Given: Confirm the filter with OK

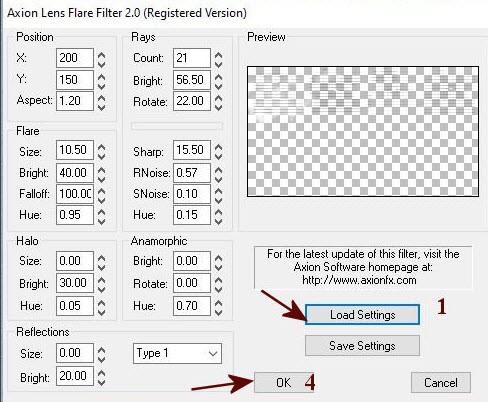Looking at the screenshot, I should coord(284,382).
